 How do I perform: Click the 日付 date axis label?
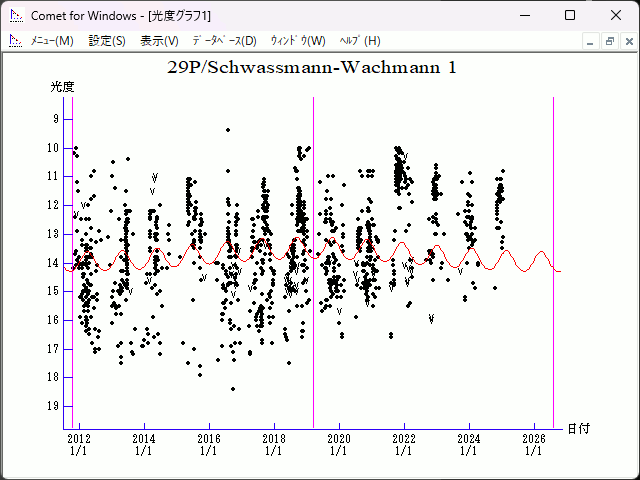[578, 428]
